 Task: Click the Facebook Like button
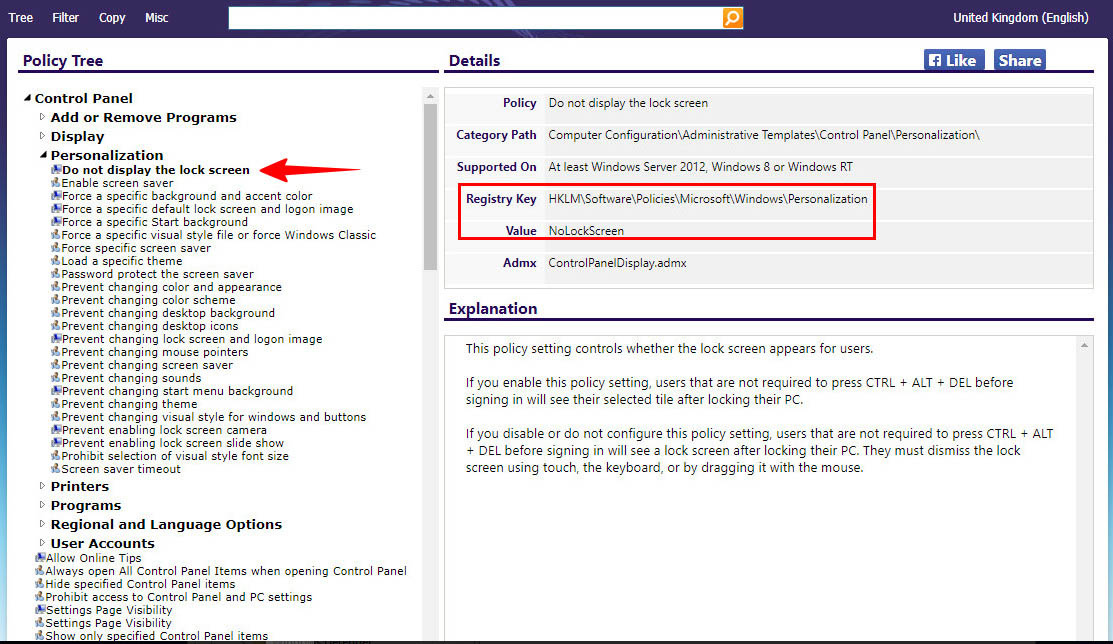[954, 60]
